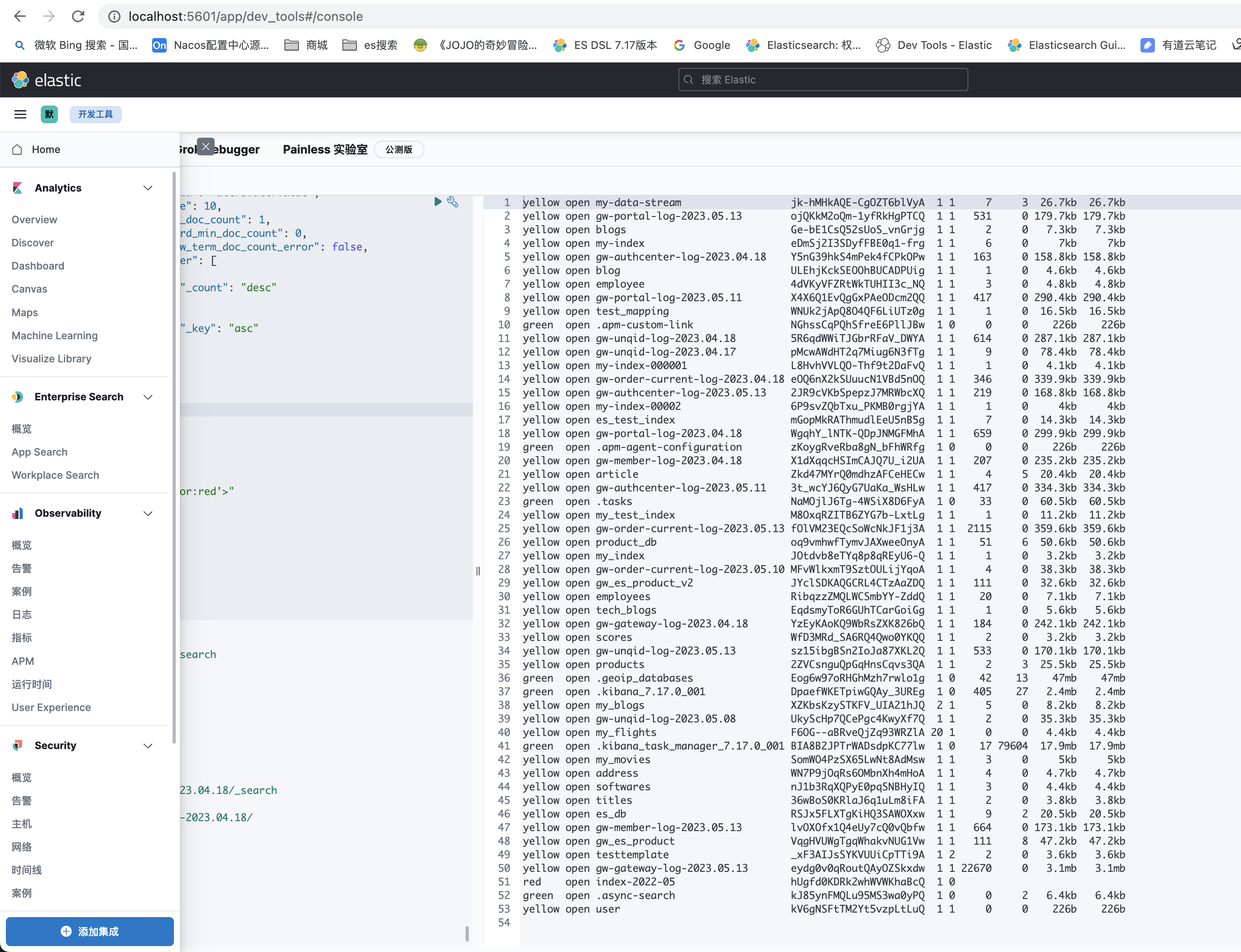Collapse the Enterprise Search section chevron
Viewport: 1241px width, 952px height.
[148, 397]
